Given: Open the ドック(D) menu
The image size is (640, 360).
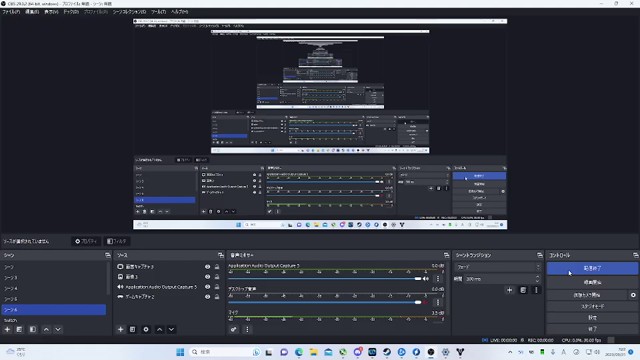Looking at the screenshot, I should 71,12.
